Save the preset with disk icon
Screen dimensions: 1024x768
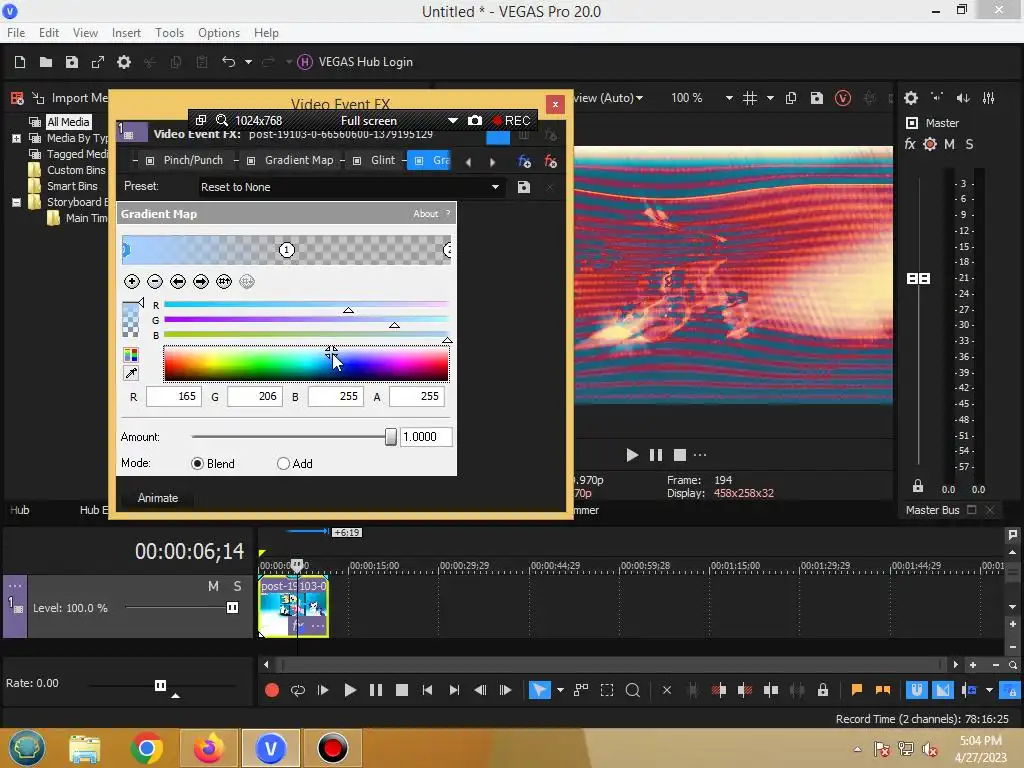[524, 187]
